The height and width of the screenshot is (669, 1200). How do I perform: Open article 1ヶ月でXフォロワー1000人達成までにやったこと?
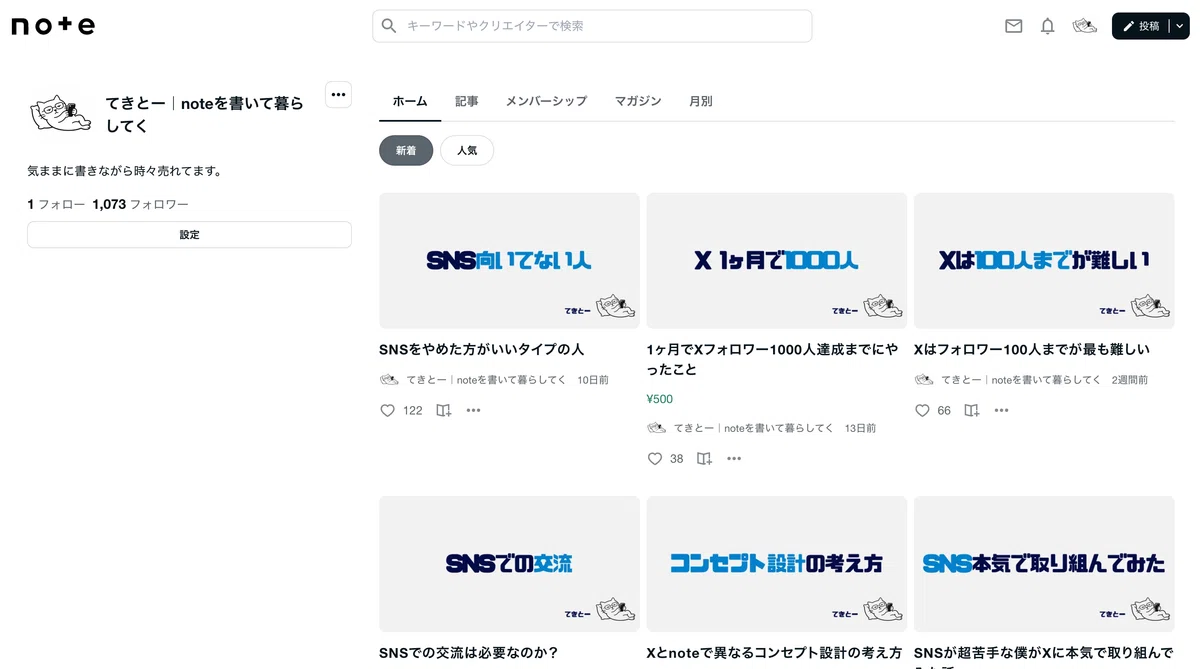point(772,359)
